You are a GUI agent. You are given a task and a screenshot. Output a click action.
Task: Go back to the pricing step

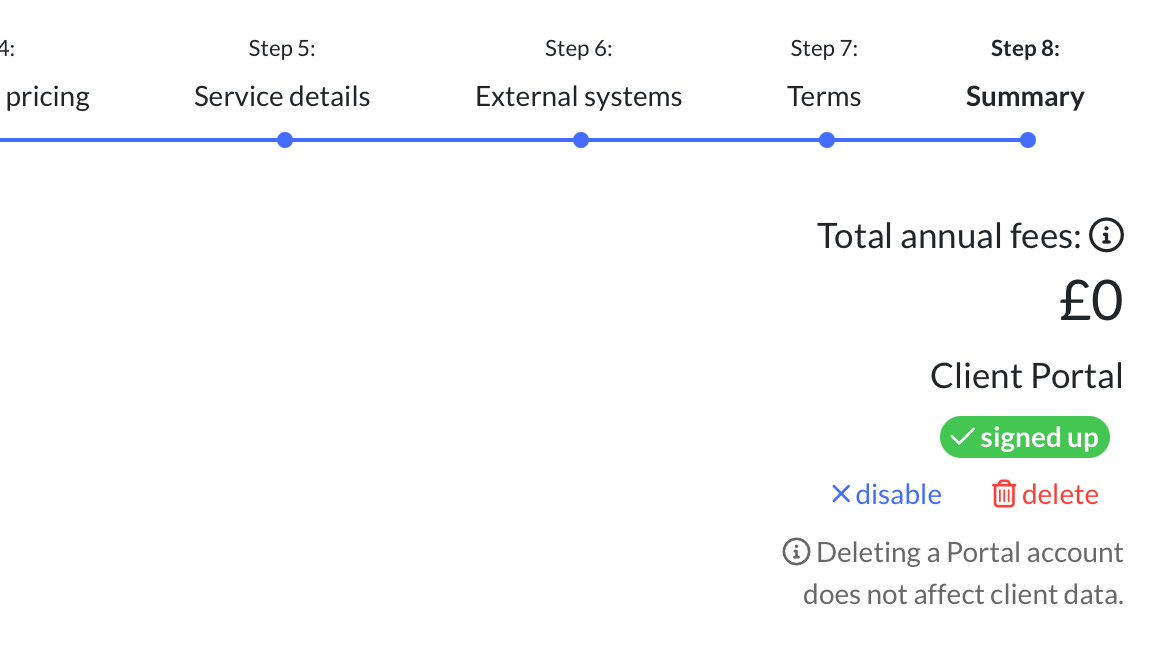click(x=48, y=96)
